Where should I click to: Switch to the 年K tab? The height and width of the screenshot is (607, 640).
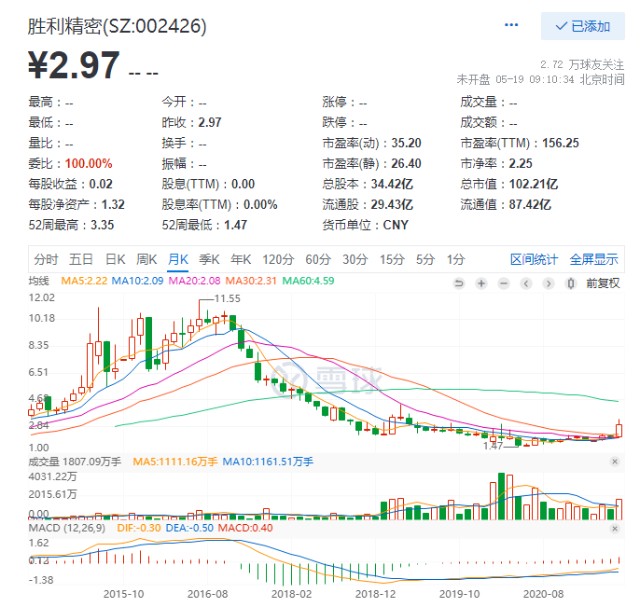click(241, 259)
